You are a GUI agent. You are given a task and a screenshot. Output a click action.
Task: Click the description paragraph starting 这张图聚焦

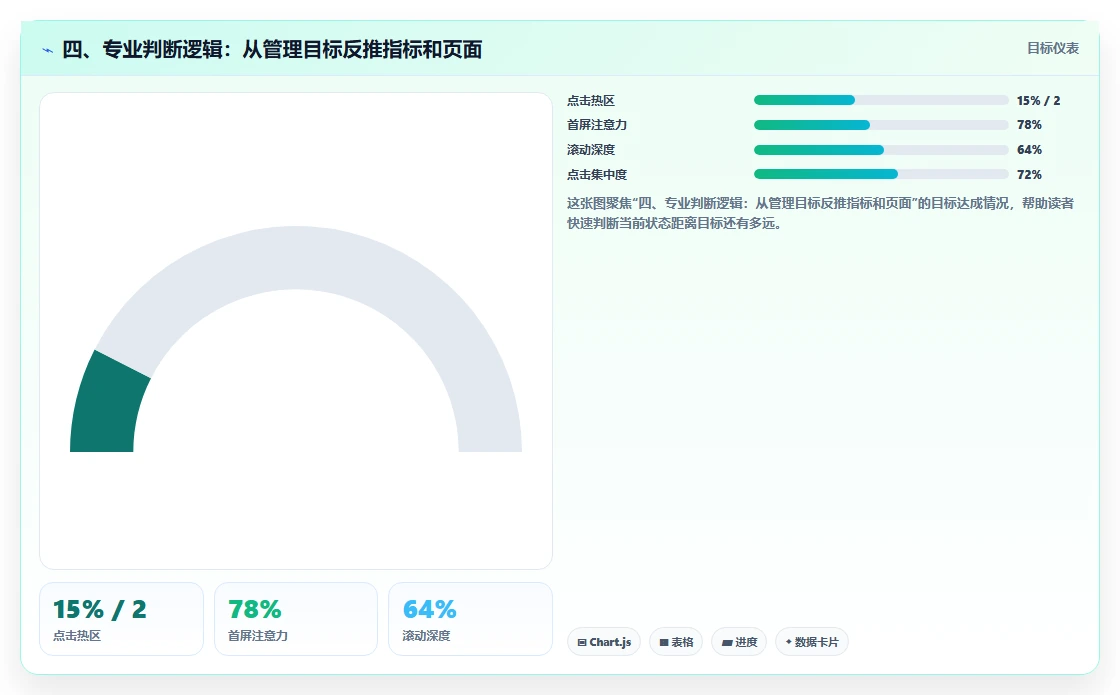tap(820, 213)
